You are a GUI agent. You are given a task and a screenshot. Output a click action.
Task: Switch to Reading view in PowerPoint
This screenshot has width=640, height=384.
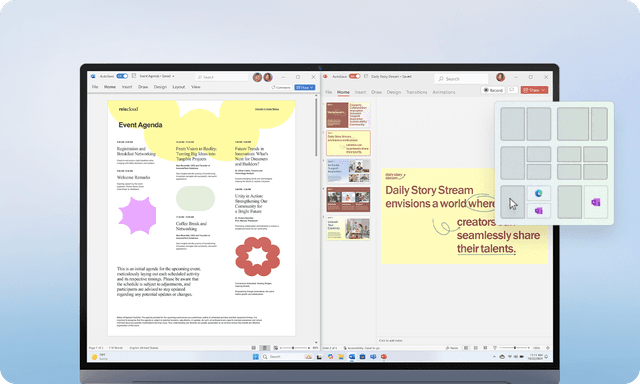pyautogui.click(x=485, y=348)
